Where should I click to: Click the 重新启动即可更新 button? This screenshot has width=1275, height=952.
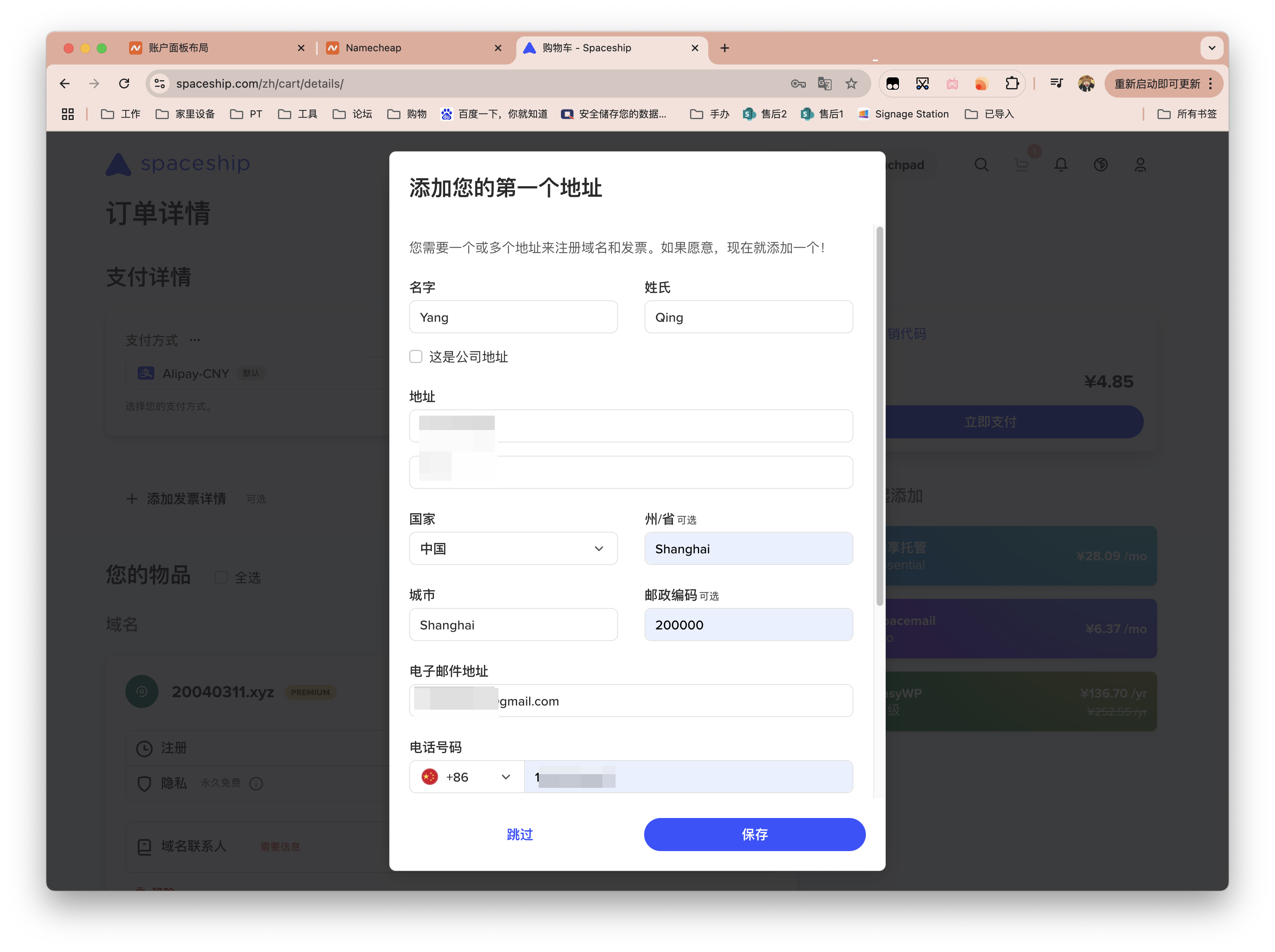[1157, 84]
